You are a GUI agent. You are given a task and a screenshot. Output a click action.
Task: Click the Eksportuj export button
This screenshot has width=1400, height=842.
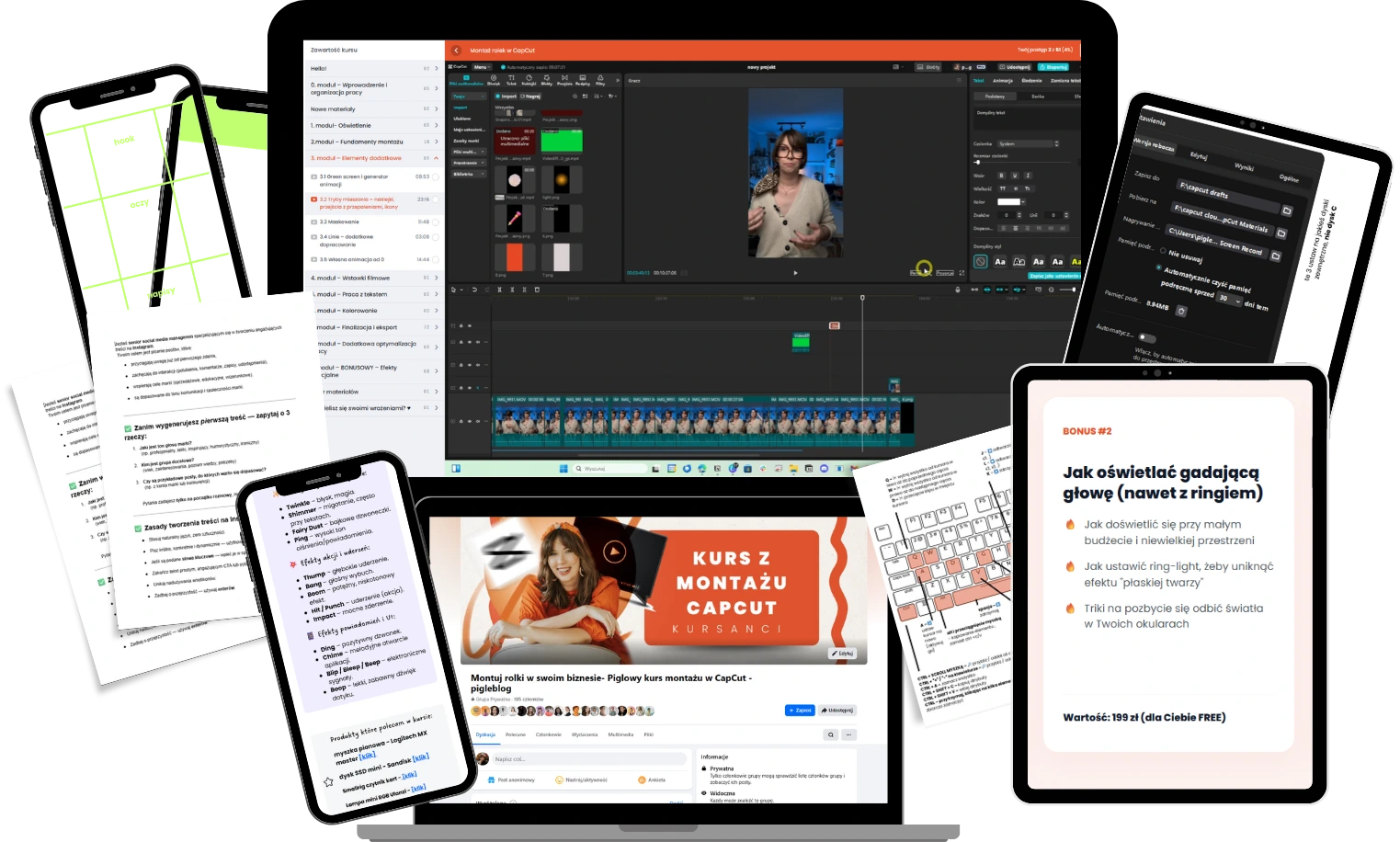click(x=1053, y=67)
